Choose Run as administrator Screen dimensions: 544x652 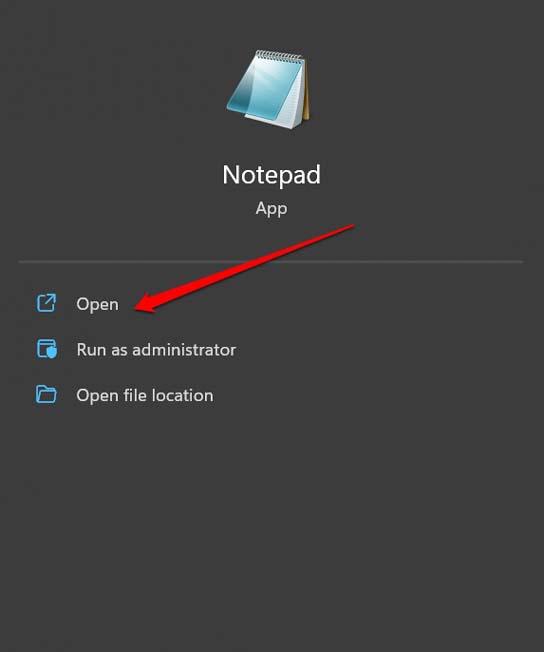pos(156,350)
